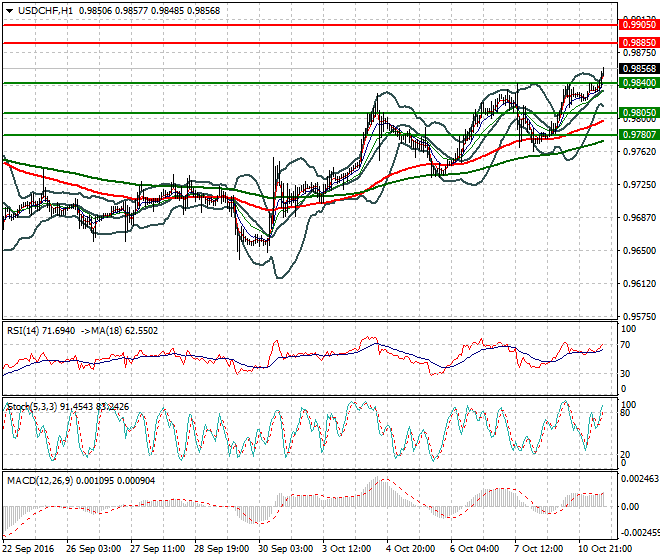Select the 0.99050 red resistance price label
660x560 pixels.
pyautogui.click(x=639, y=25)
